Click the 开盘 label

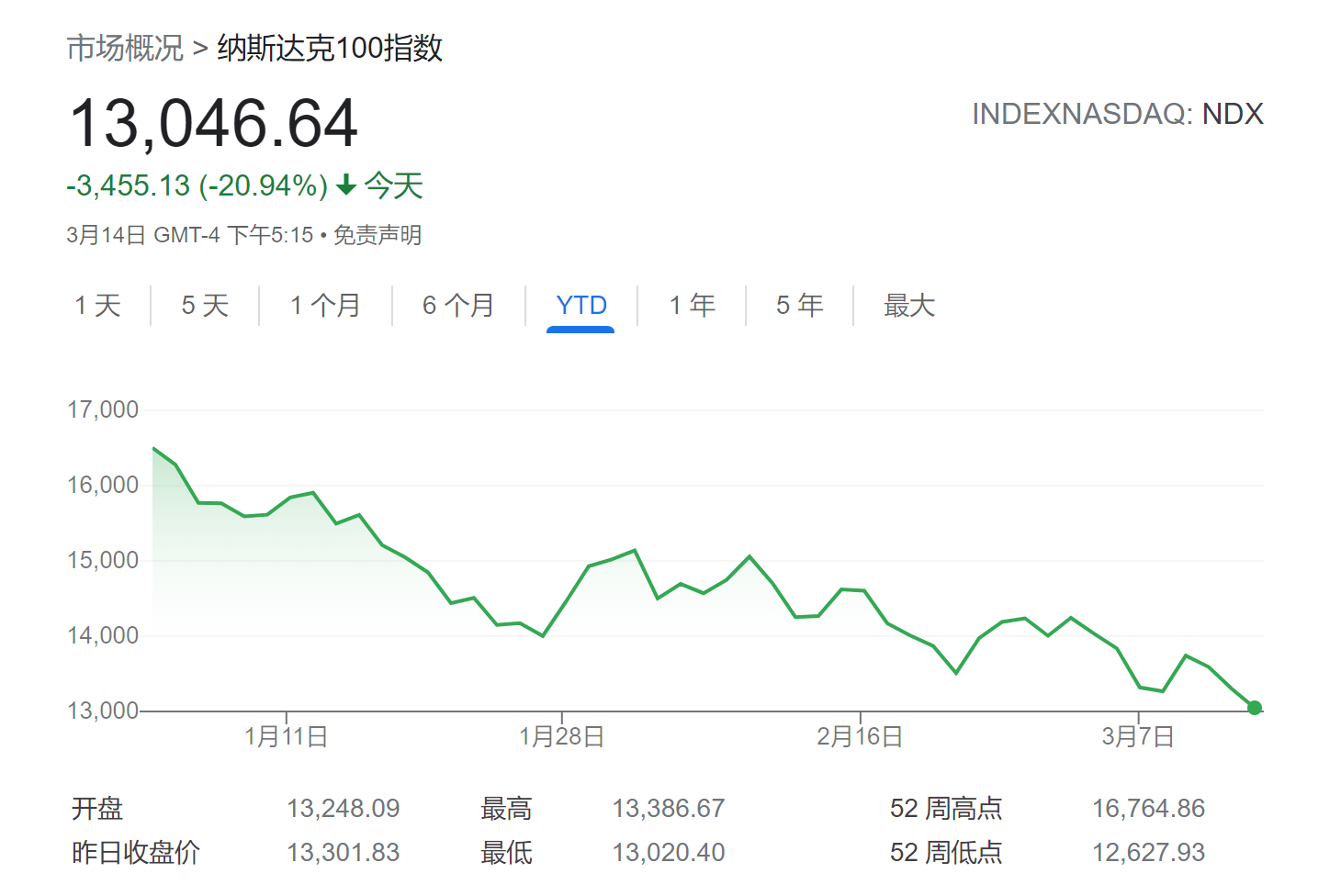coord(97,808)
